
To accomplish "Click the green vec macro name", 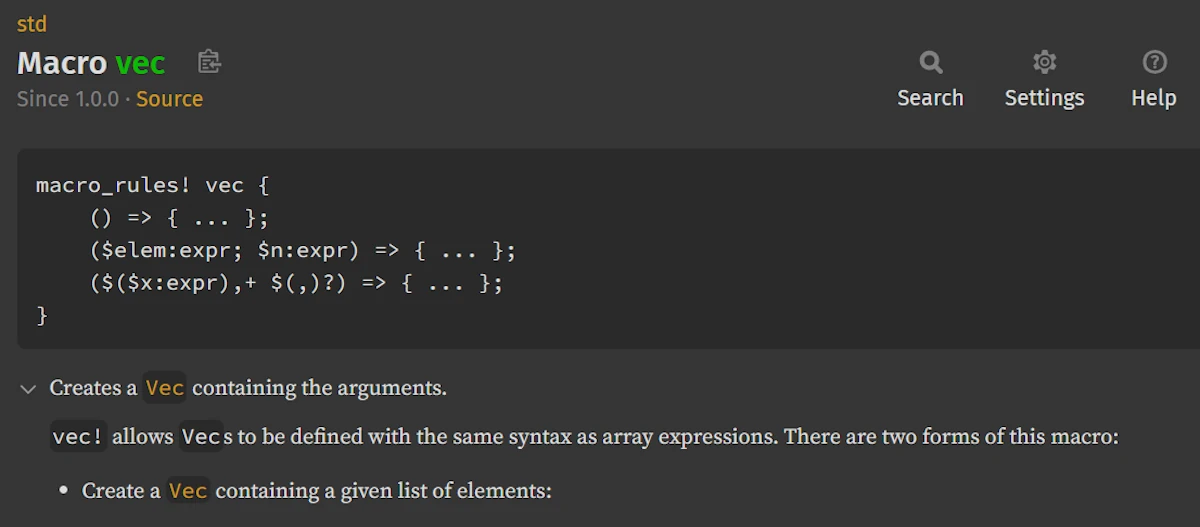I will click(140, 63).
